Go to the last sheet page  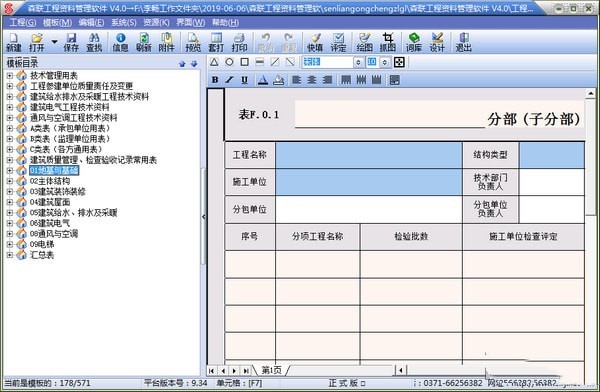[x=246, y=371]
